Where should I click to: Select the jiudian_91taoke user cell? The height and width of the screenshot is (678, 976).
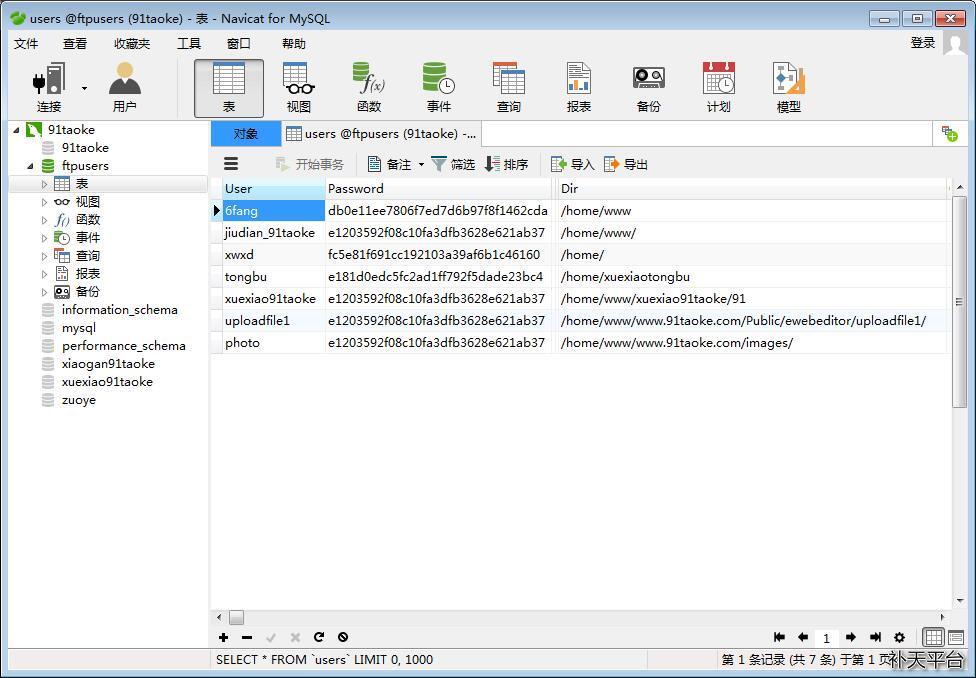(x=274, y=233)
